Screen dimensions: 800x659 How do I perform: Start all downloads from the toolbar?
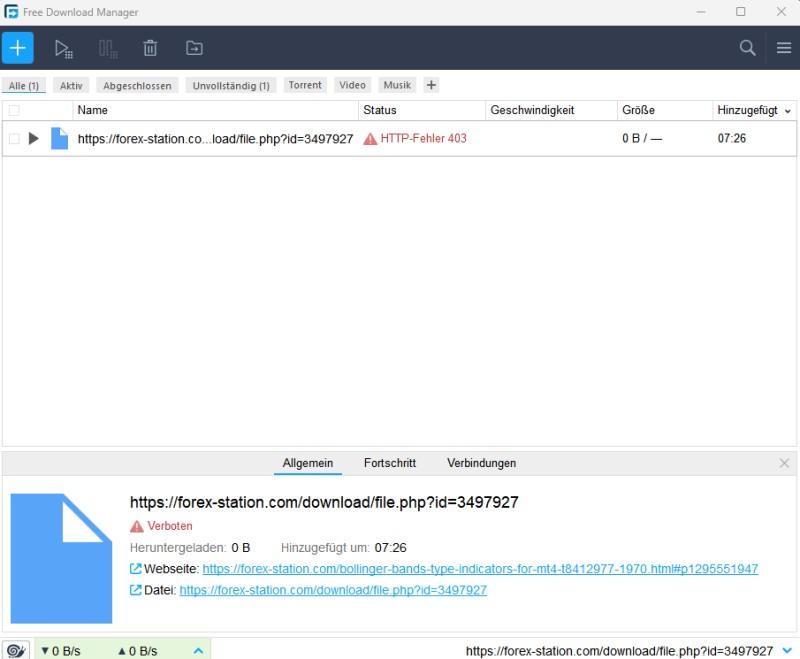point(64,48)
